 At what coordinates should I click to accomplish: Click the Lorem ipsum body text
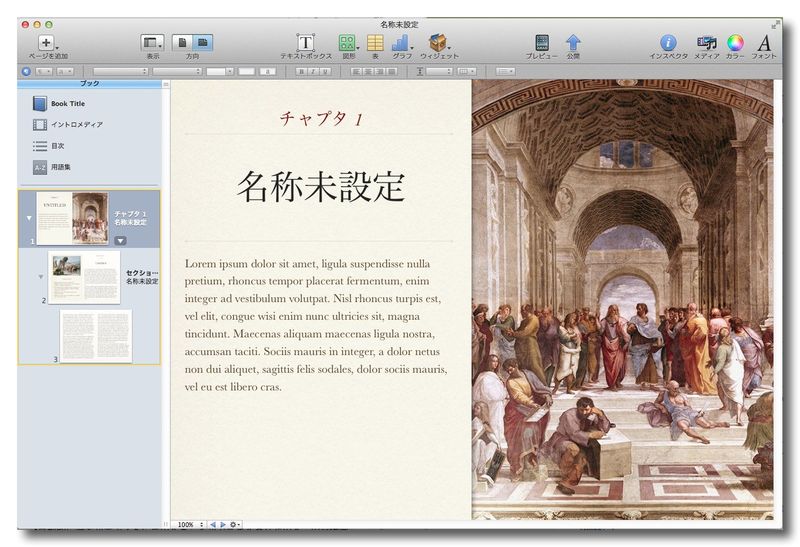point(316,325)
